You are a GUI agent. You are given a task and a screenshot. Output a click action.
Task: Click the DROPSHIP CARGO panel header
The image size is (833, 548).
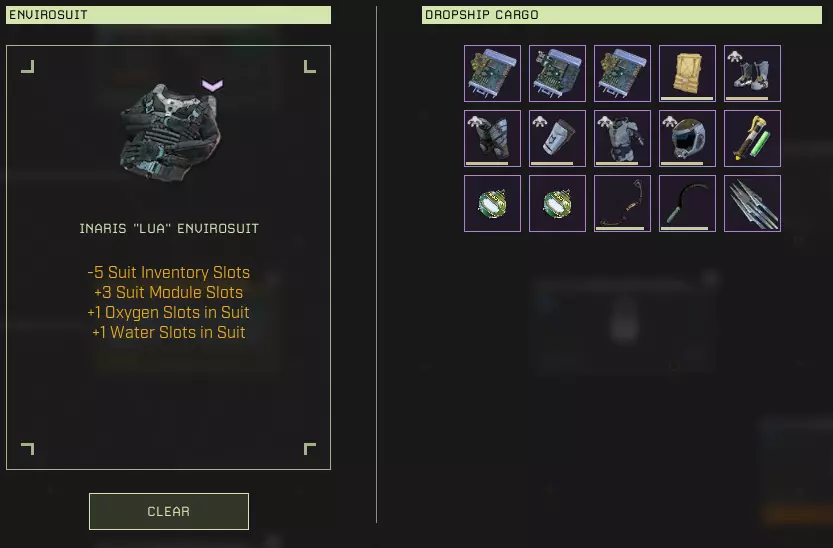point(622,15)
